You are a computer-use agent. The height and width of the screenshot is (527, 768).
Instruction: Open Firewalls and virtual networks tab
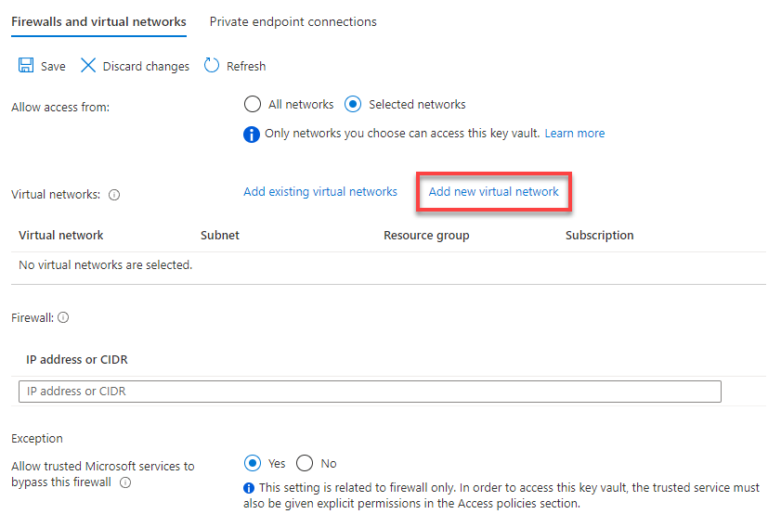point(98,22)
